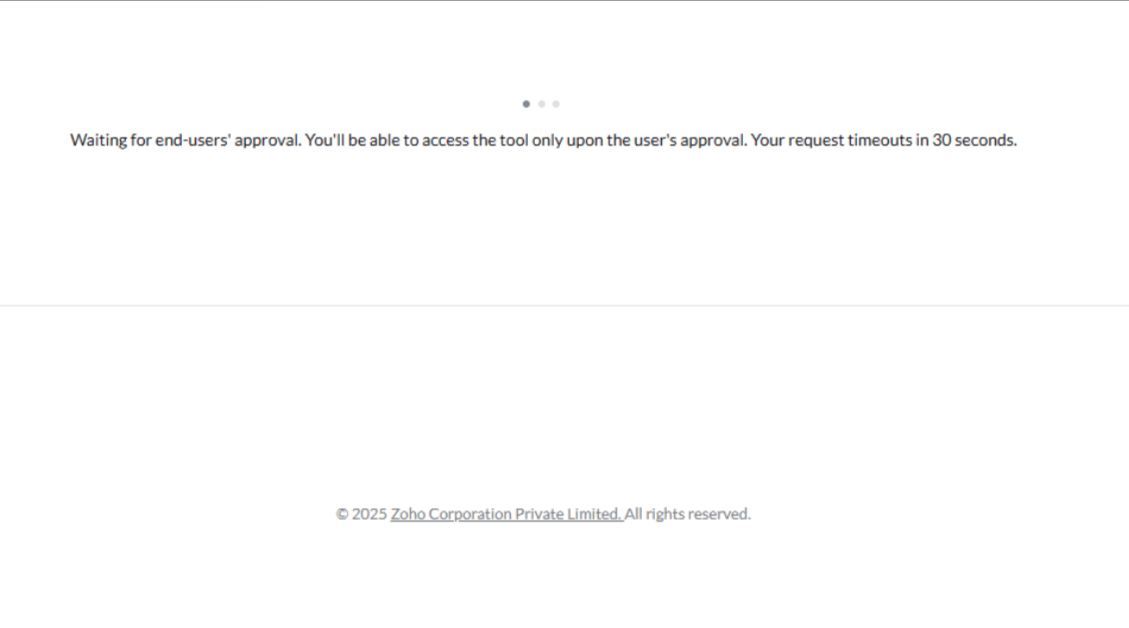Open the Zoho Corporation Private Limited link

(x=506, y=514)
